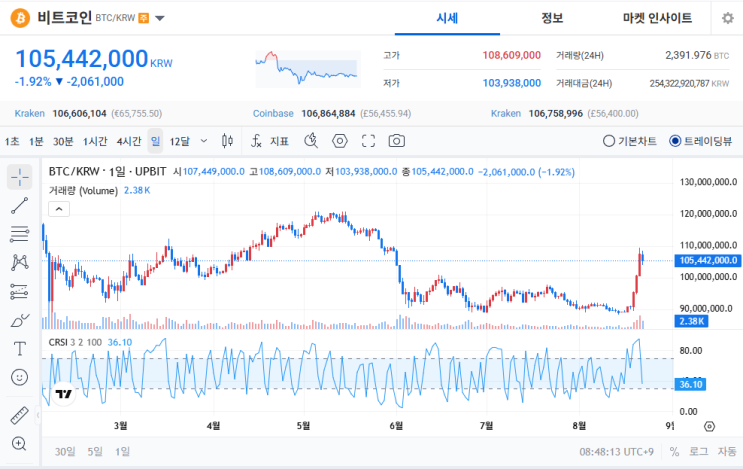The width and height of the screenshot is (743, 469).
Task: Open the 시세 tab
Action: [447, 18]
